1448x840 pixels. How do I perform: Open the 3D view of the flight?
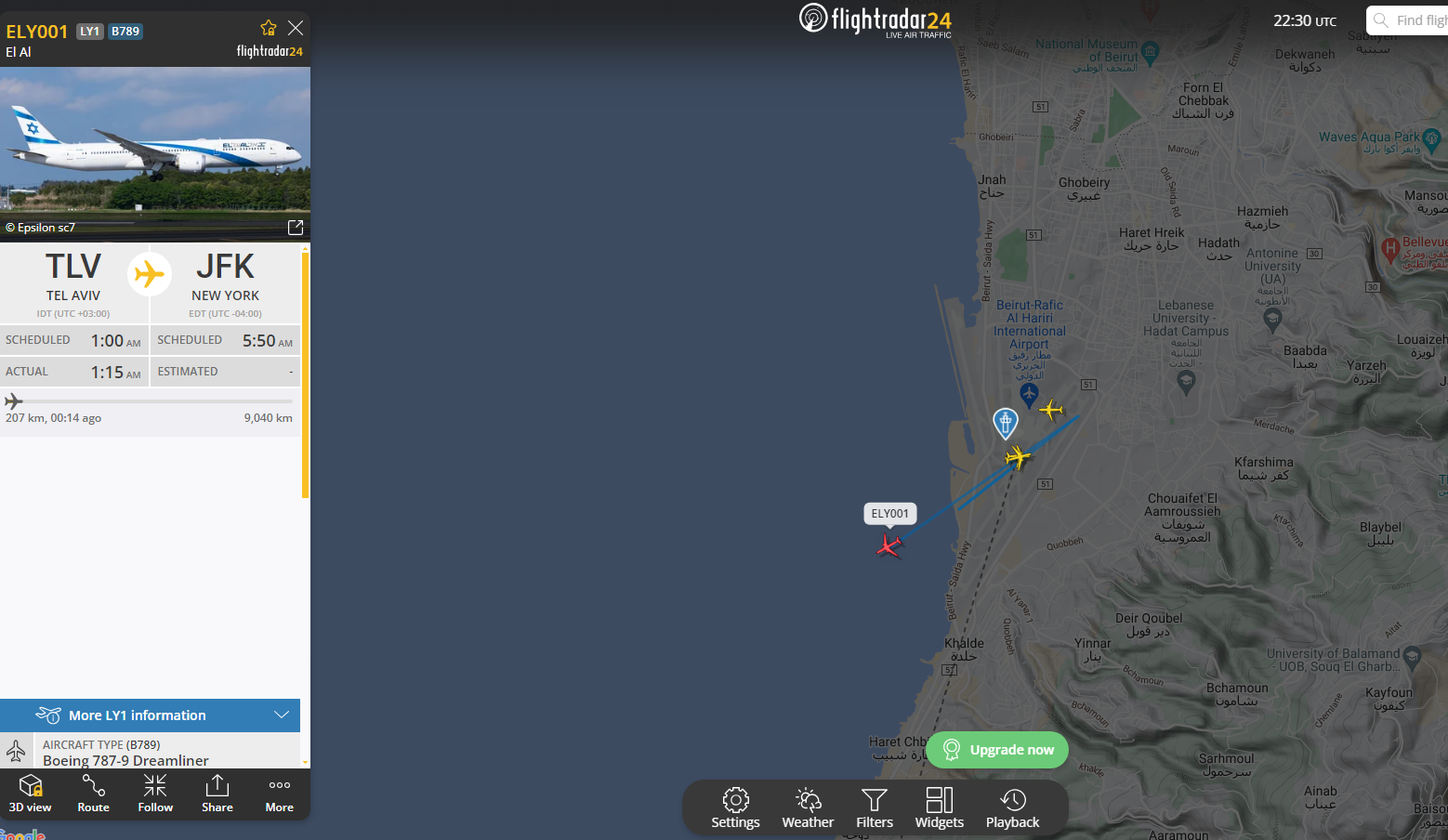tap(31, 794)
